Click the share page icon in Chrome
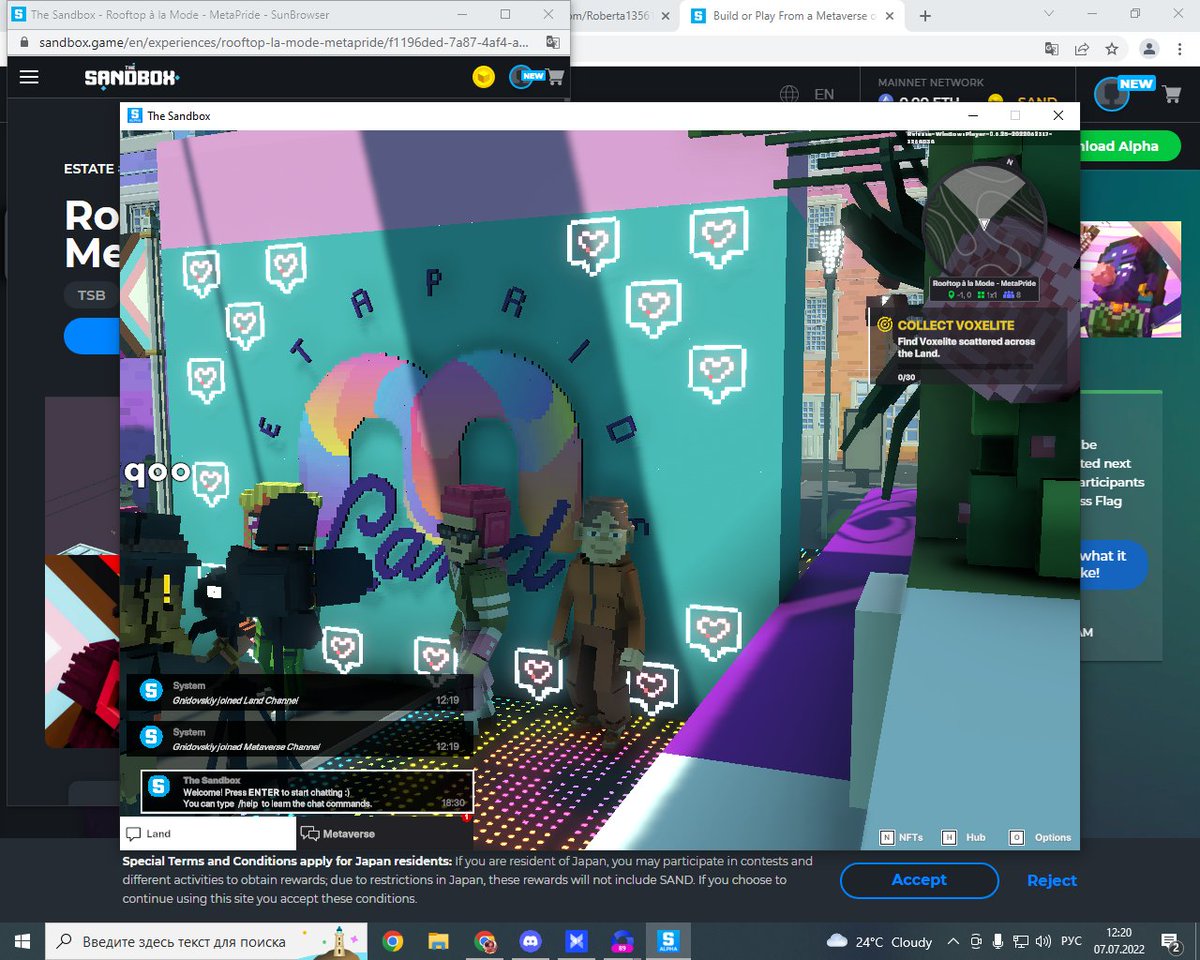1200x960 pixels. coord(1082,48)
